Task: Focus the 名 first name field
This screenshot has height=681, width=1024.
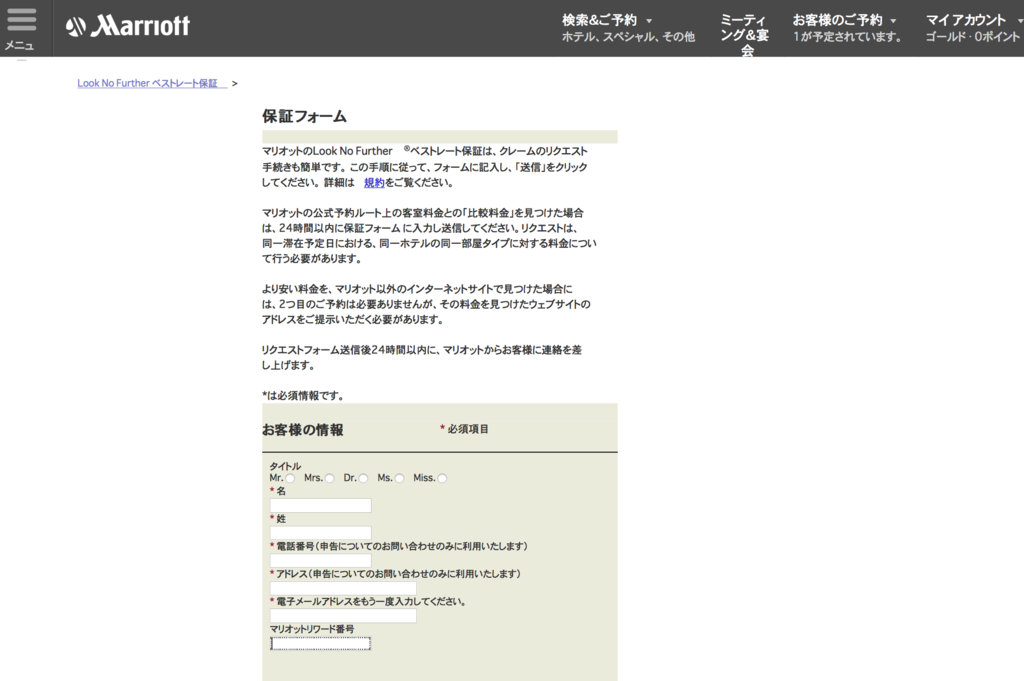Action: [321, 505]
